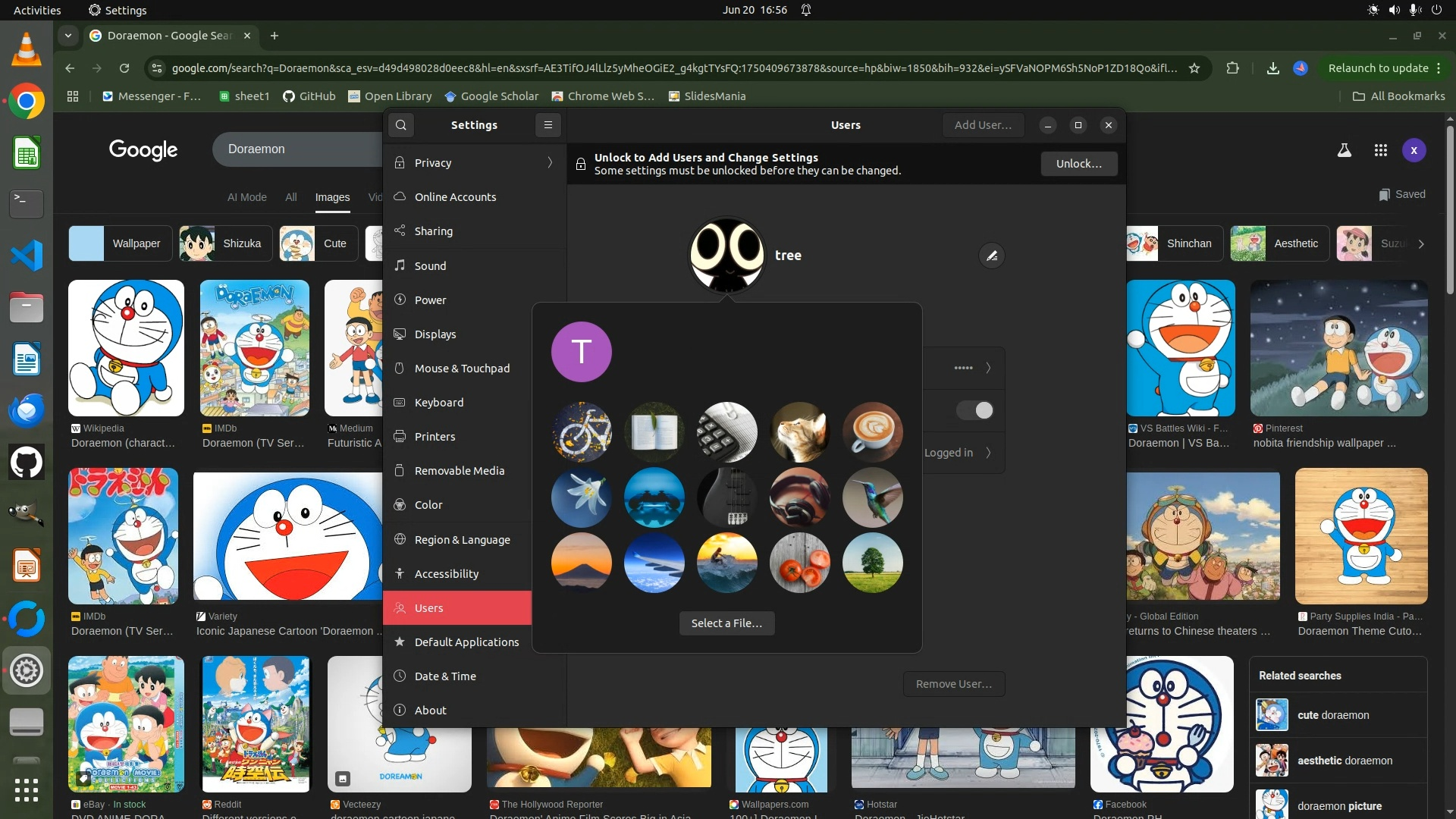Image resolution: width=1456 pixels, height=819 pixels.
Task: Open Displays settings in sidebar
Action: click(435, 334)
